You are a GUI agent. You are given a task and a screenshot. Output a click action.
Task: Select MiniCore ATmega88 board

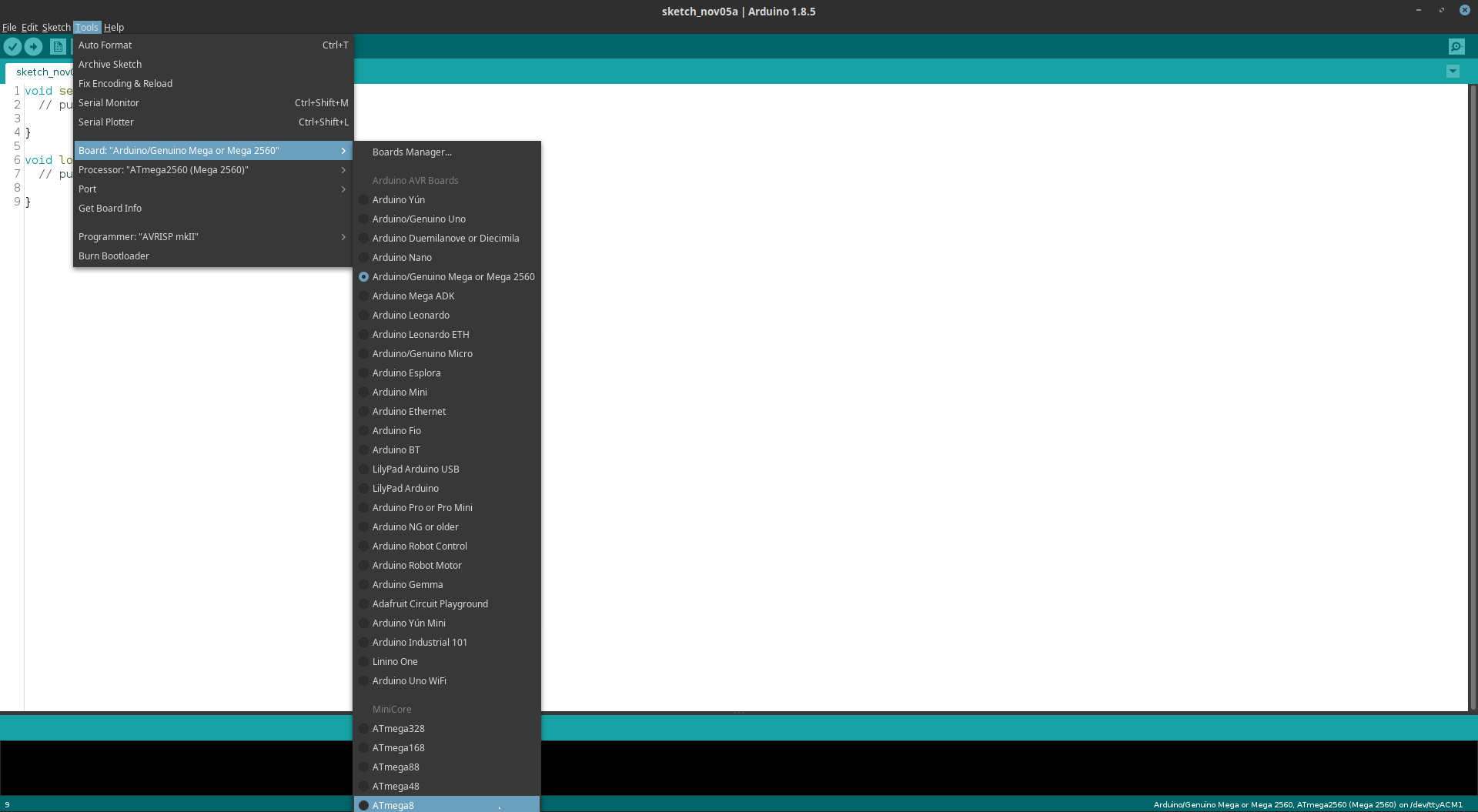(447, 767)
